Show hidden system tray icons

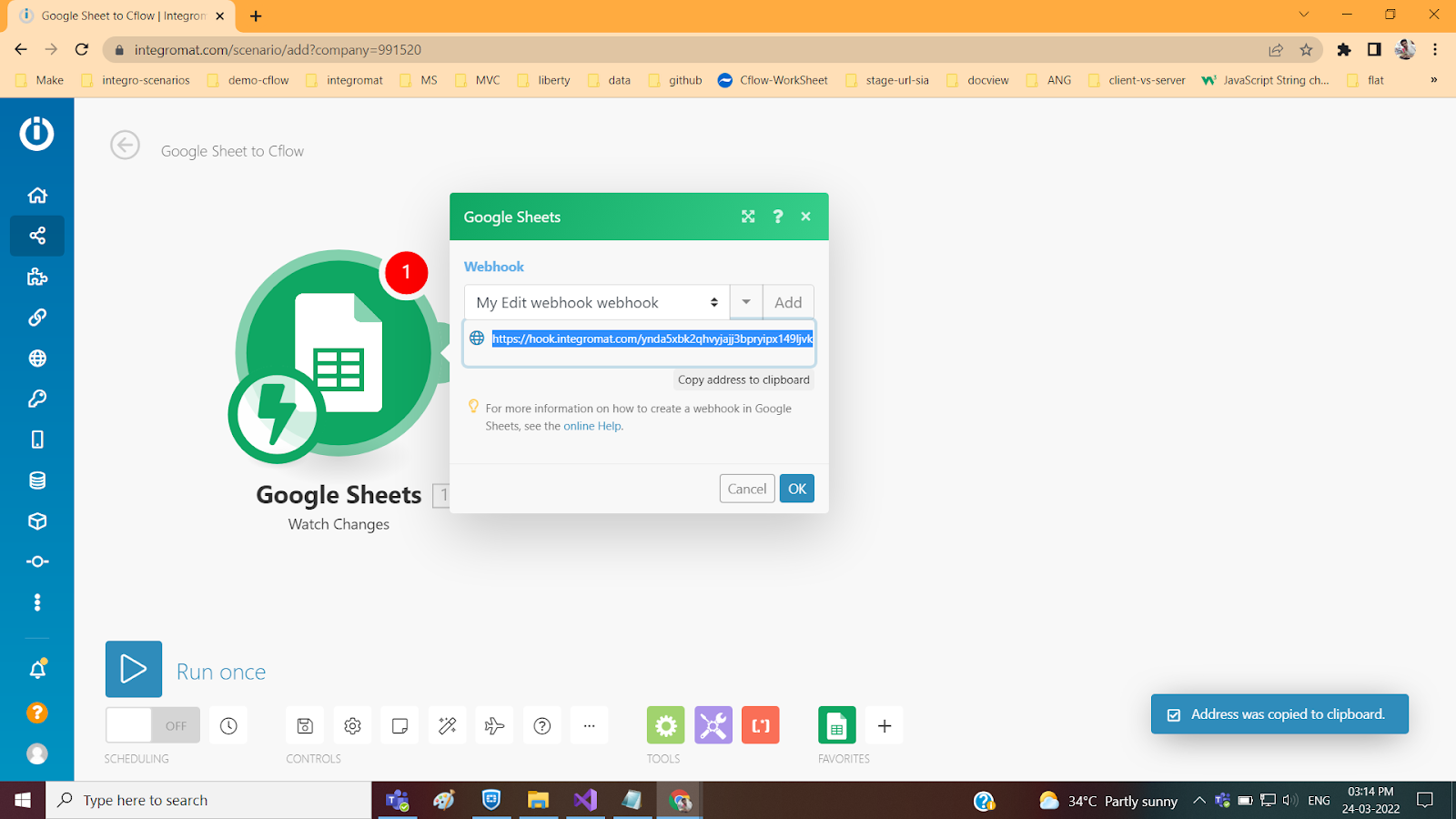tap(1199, 801)
